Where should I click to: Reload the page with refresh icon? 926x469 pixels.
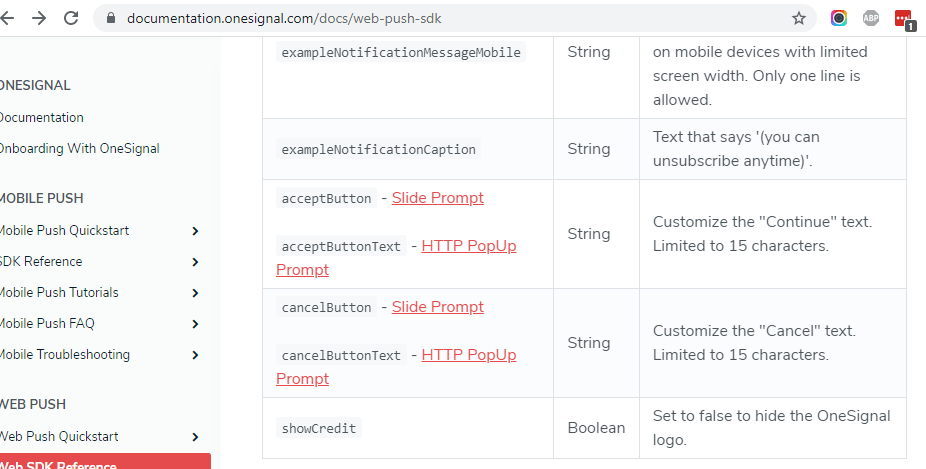[71, 18]
